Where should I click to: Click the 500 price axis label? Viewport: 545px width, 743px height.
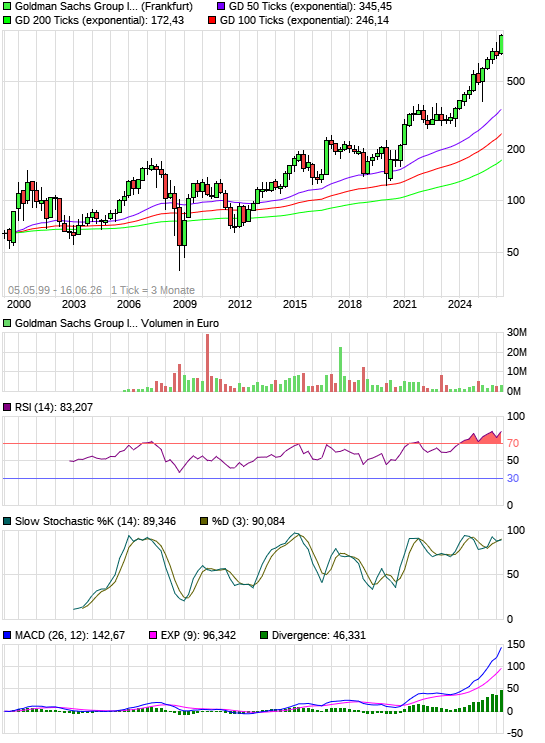click(x=516, y=81)
